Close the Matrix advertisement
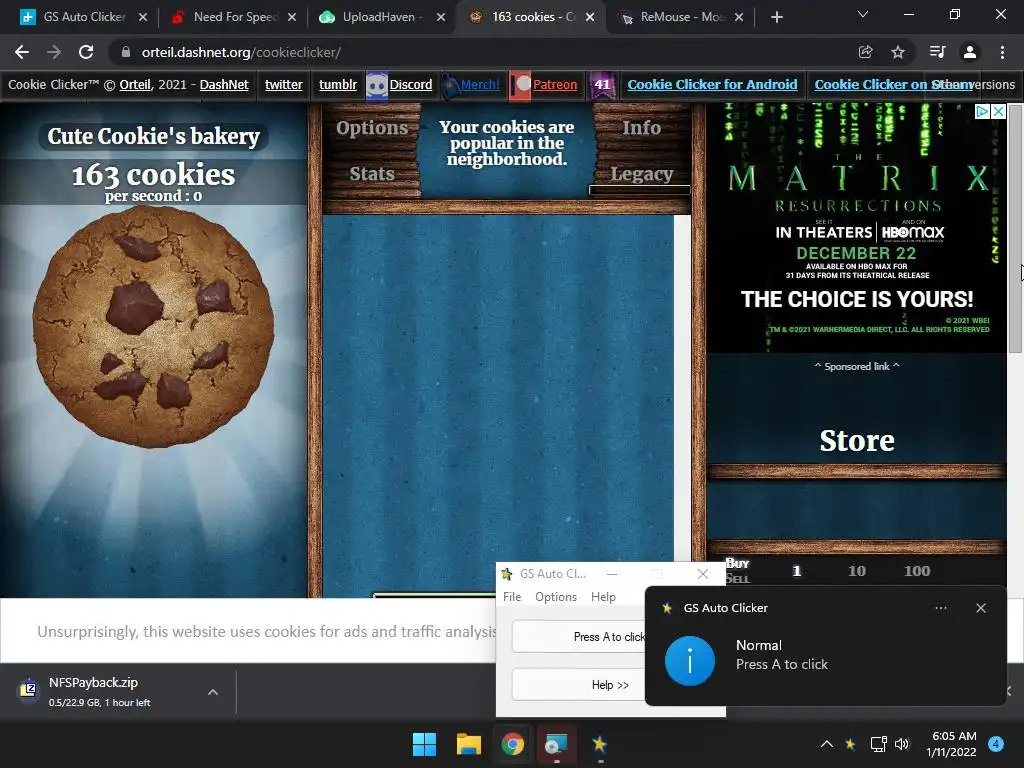This screenshot has width=1024, height=768. click(x=999, y=112)
